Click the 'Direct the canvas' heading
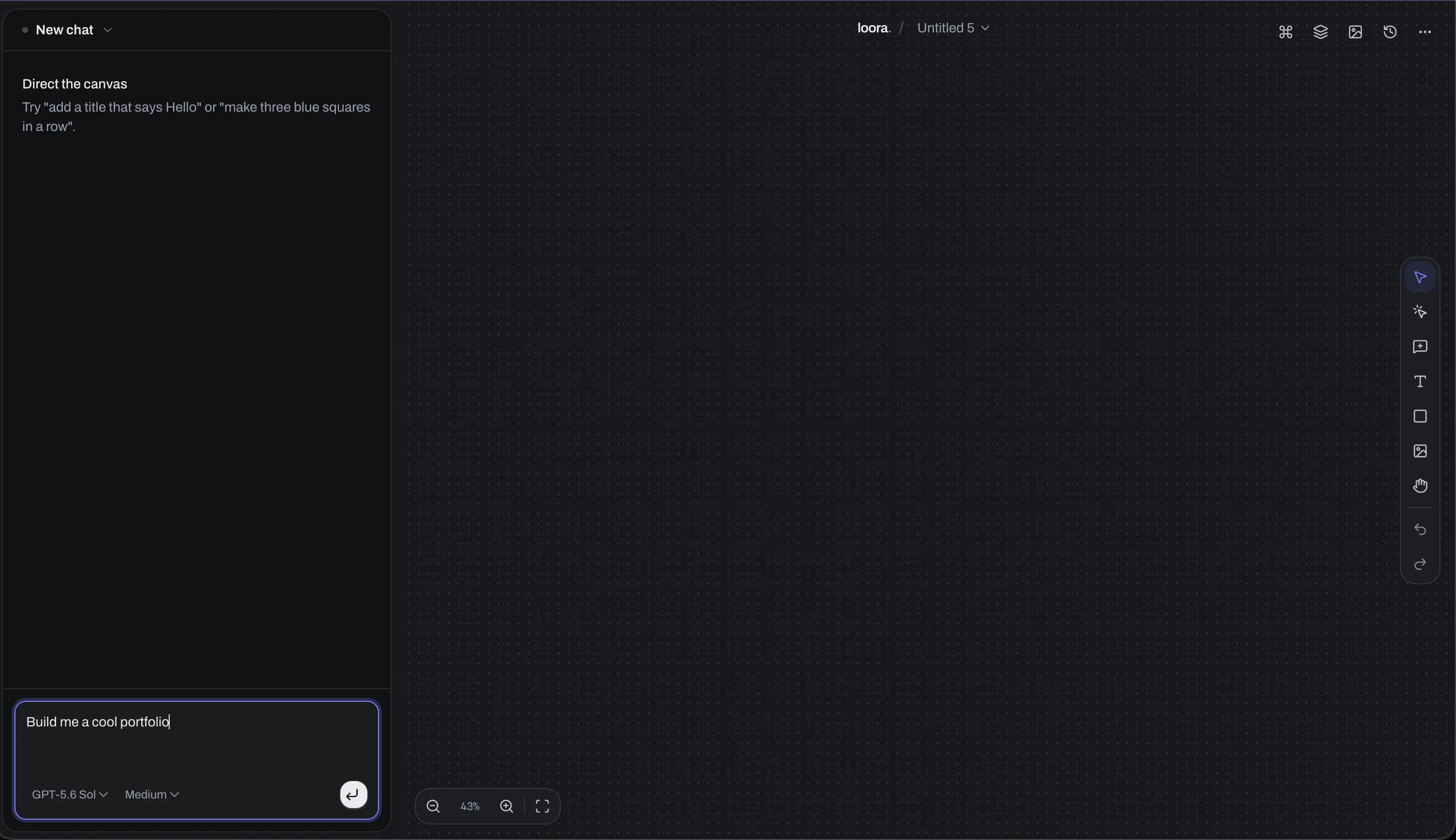This screenshot has height=840, width=1456. 75,84
